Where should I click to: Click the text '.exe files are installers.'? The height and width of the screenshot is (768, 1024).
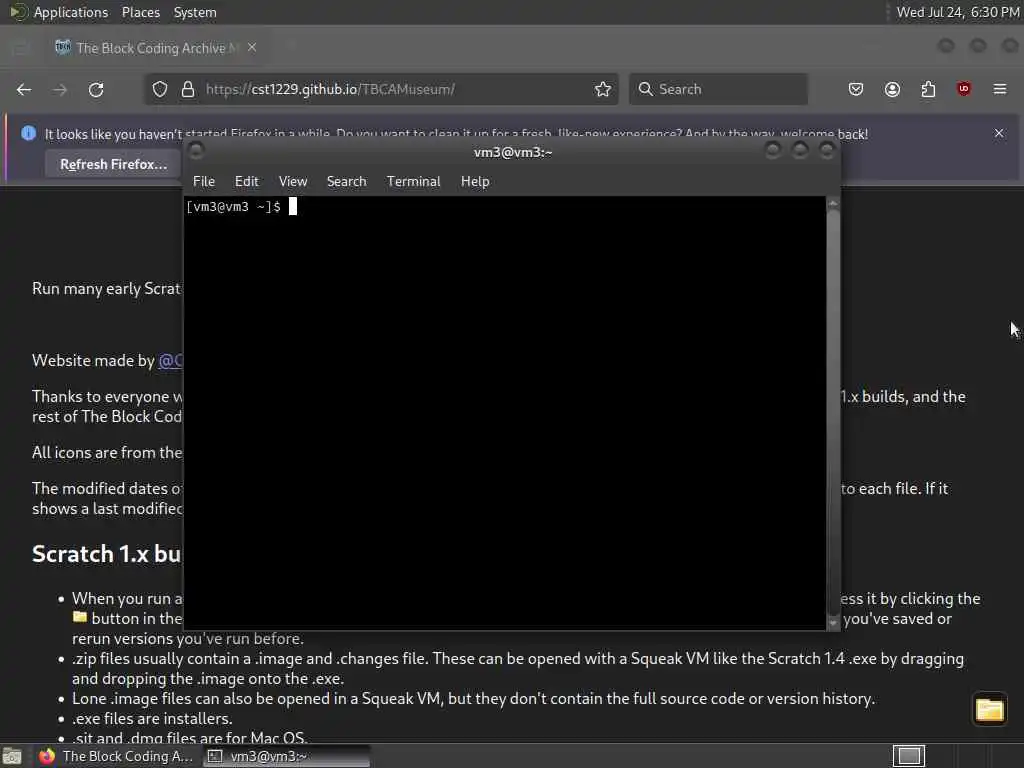point(152,718)
